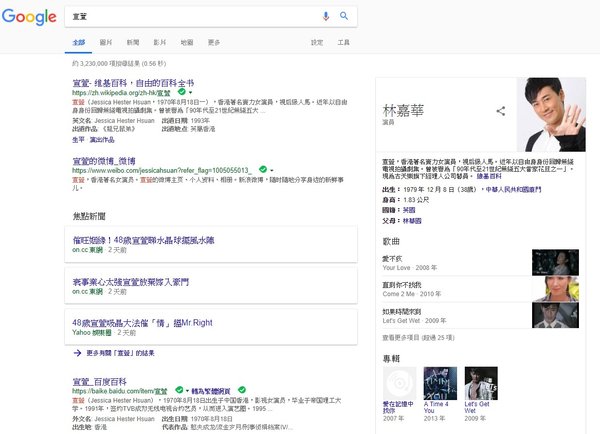The width and height of the screenshot is (600, 434).
Task: Switch to the 圖片 images tab
Action: (106, 43)
